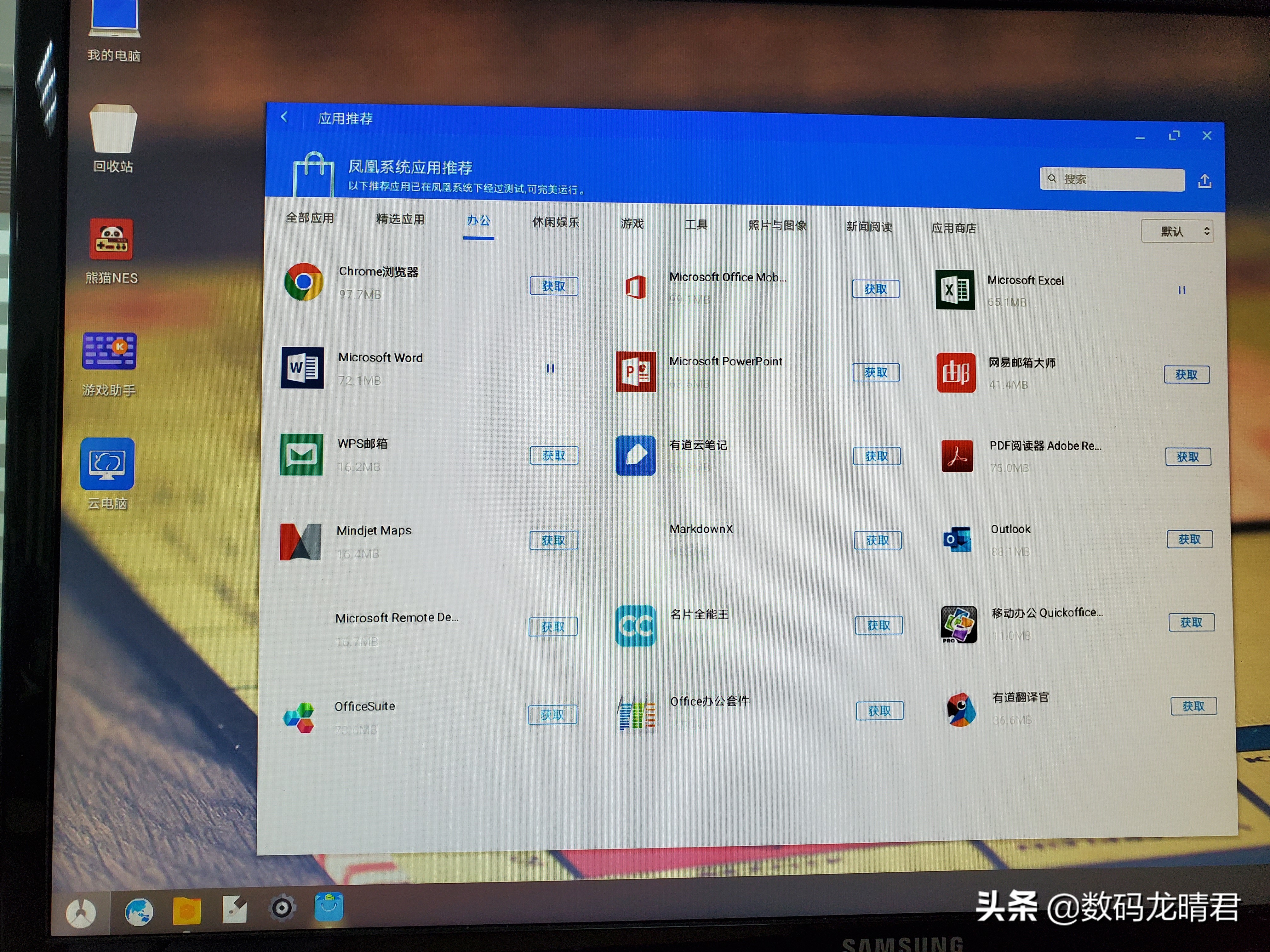Open the 网易邮箱大师 app icon

pos(955,373)
